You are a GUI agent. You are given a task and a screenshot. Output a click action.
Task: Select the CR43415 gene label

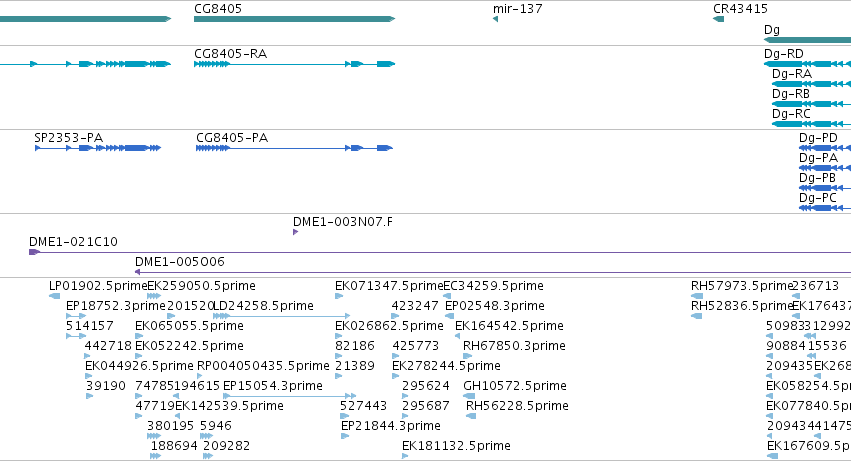pos(740,9)
